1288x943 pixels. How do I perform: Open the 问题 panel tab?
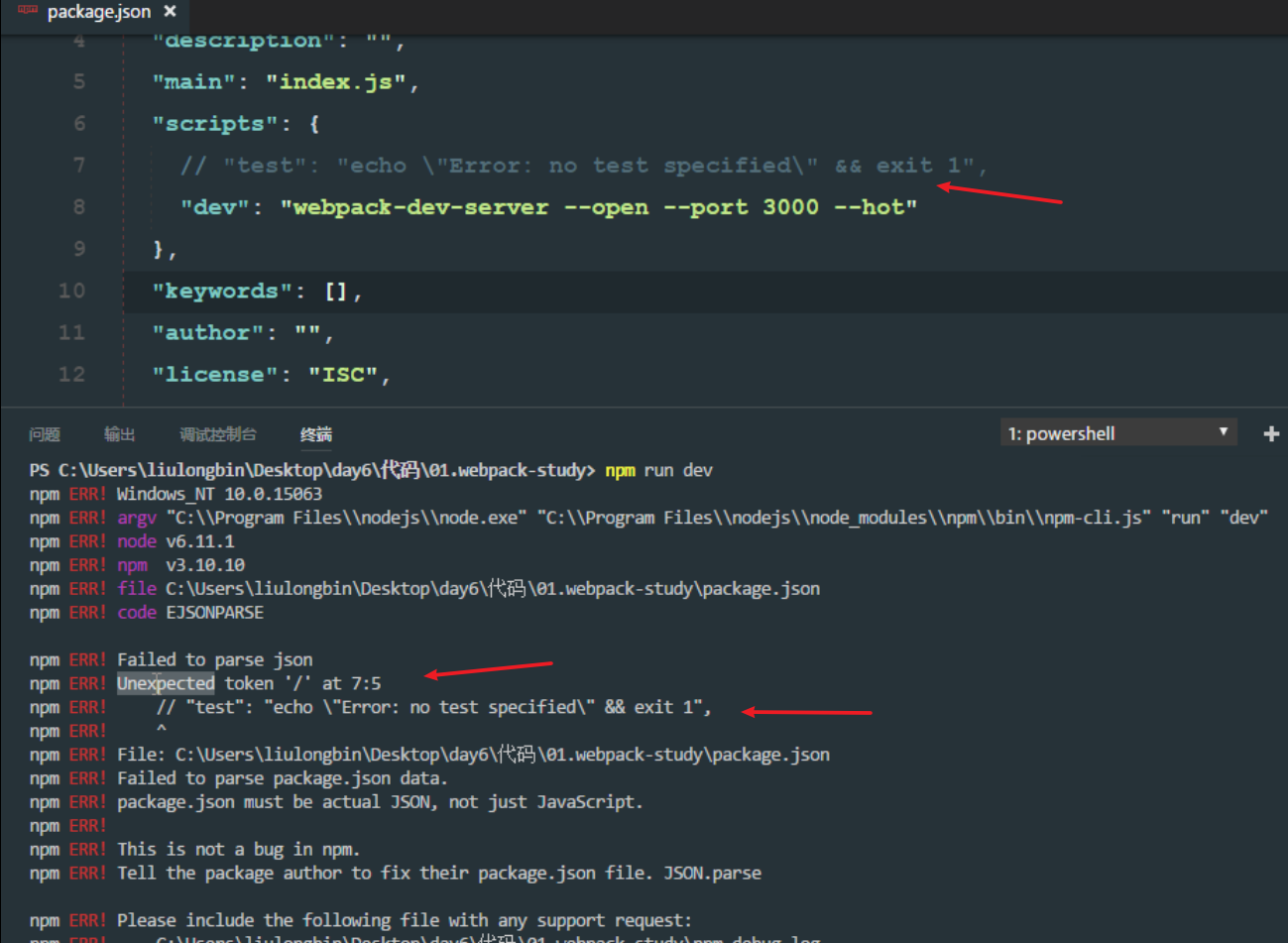(45, 434)
